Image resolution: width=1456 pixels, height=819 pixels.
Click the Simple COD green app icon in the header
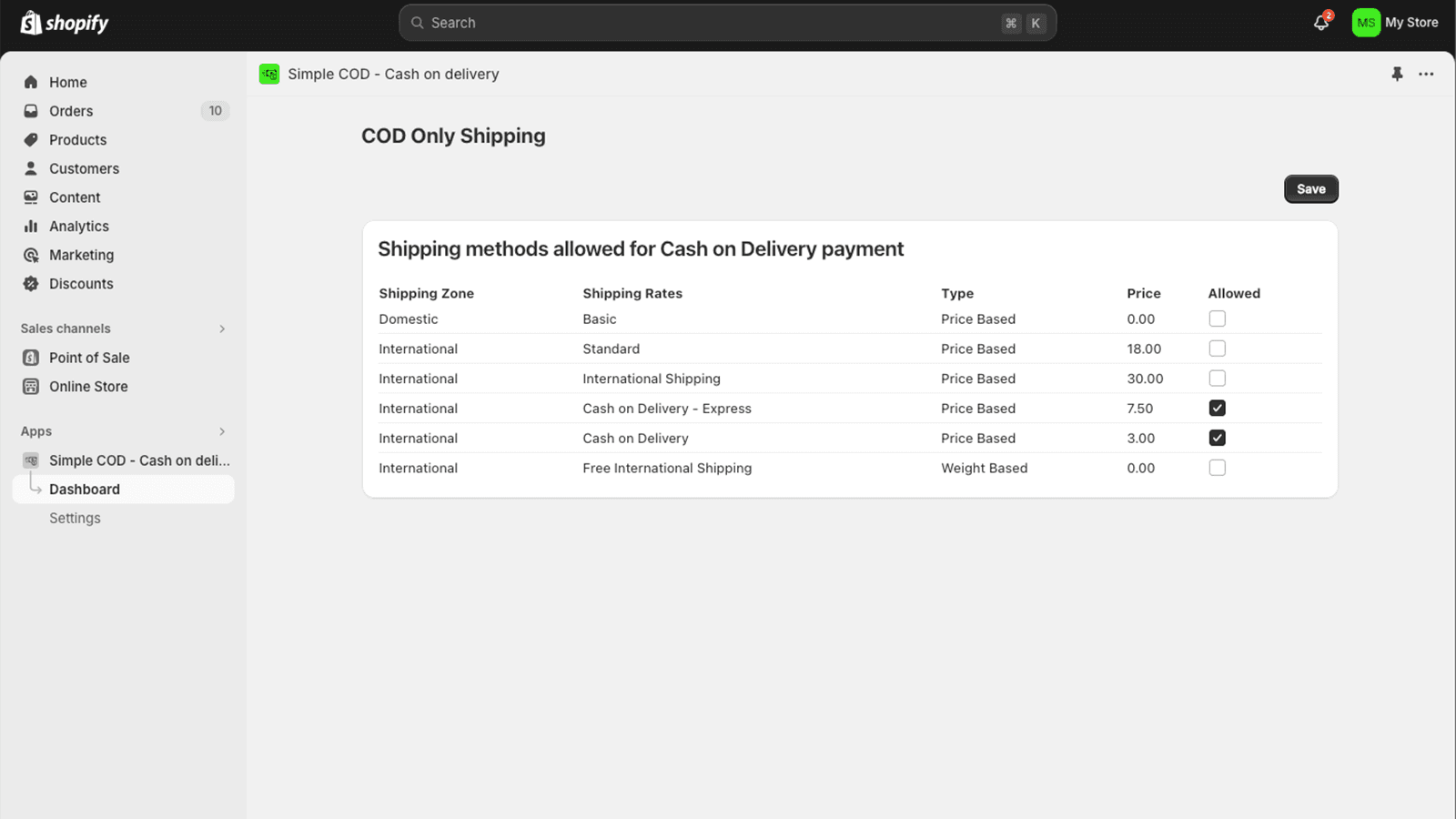(269, 75)
